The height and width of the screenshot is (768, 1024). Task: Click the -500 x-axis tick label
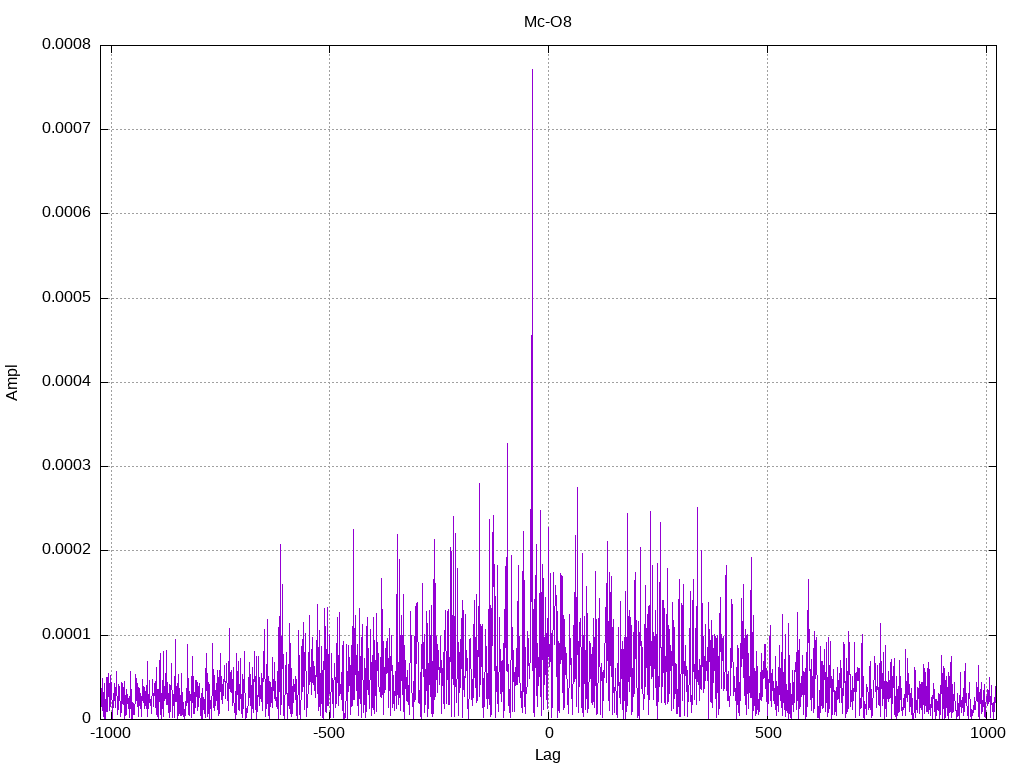tap(328, 733)
